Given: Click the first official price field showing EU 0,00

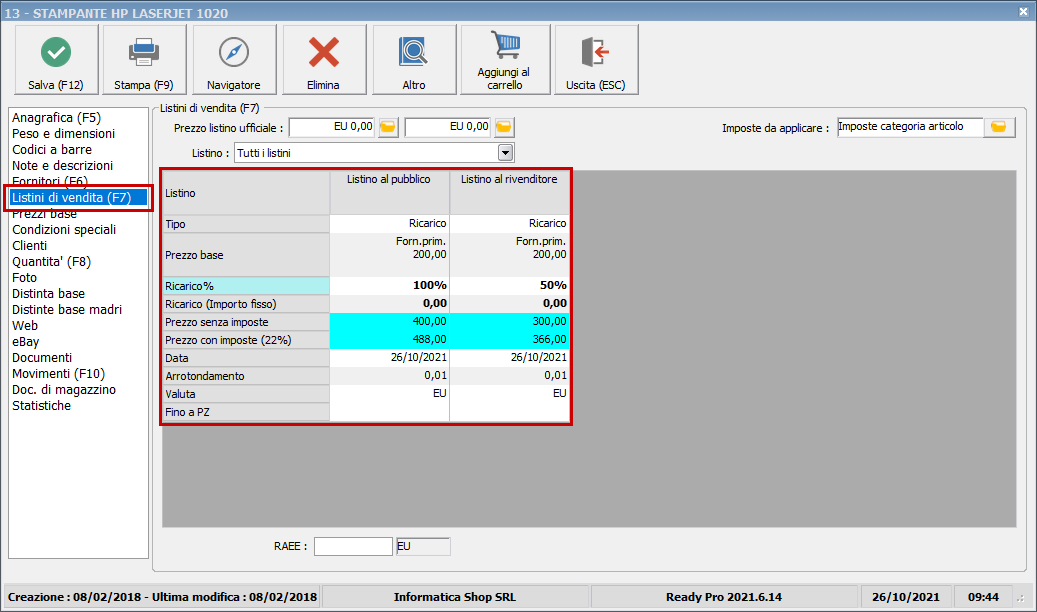Looking at the screenshot, I should pyautogui.click(x=330, y=127).
